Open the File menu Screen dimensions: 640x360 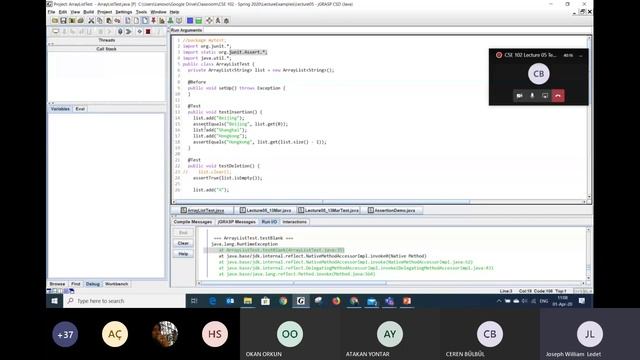(x=51, y=12)
